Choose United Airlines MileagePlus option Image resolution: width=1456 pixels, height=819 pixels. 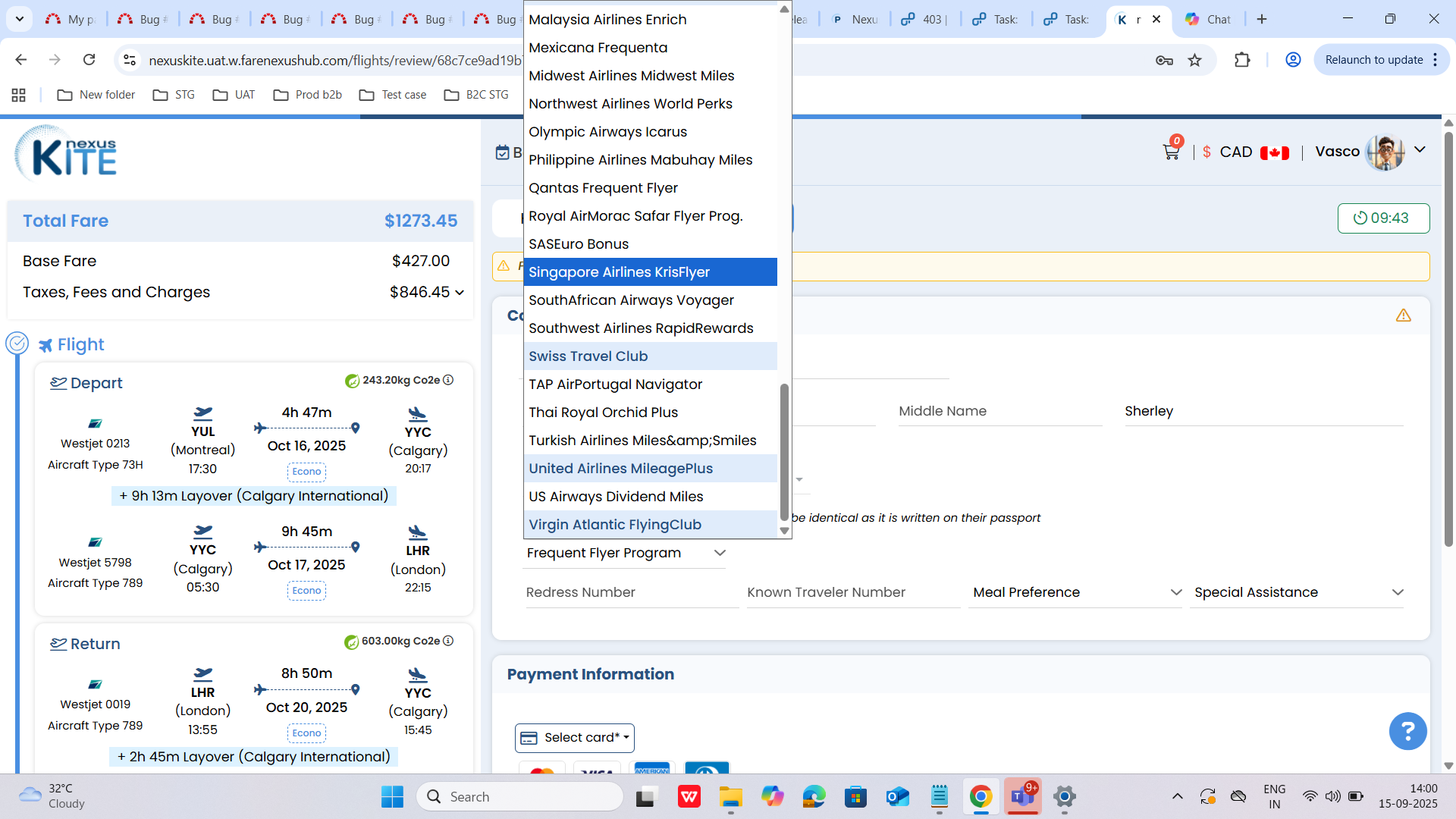coord(650,469)
